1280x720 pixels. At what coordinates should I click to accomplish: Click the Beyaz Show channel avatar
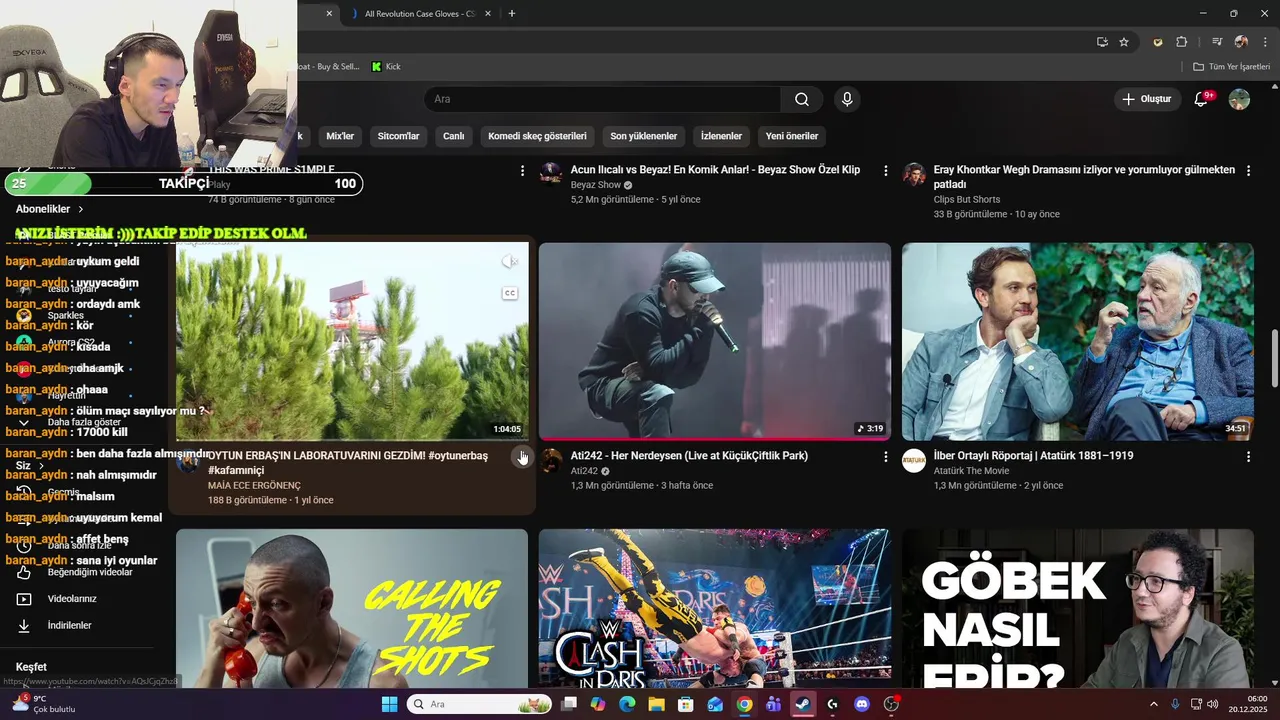click(551, 174)
